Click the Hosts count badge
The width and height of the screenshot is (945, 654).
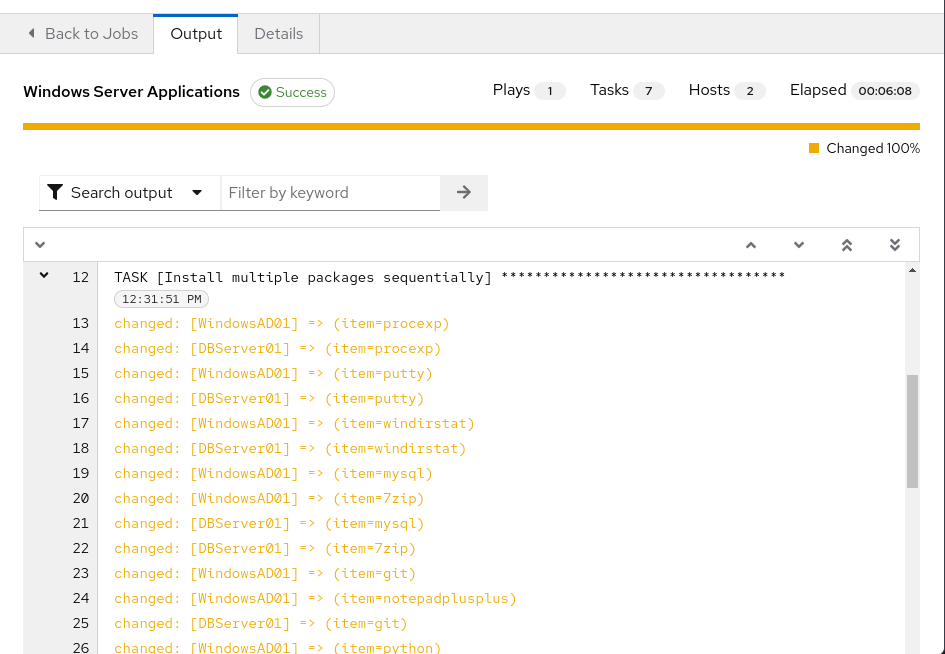[x=750, y=91]
